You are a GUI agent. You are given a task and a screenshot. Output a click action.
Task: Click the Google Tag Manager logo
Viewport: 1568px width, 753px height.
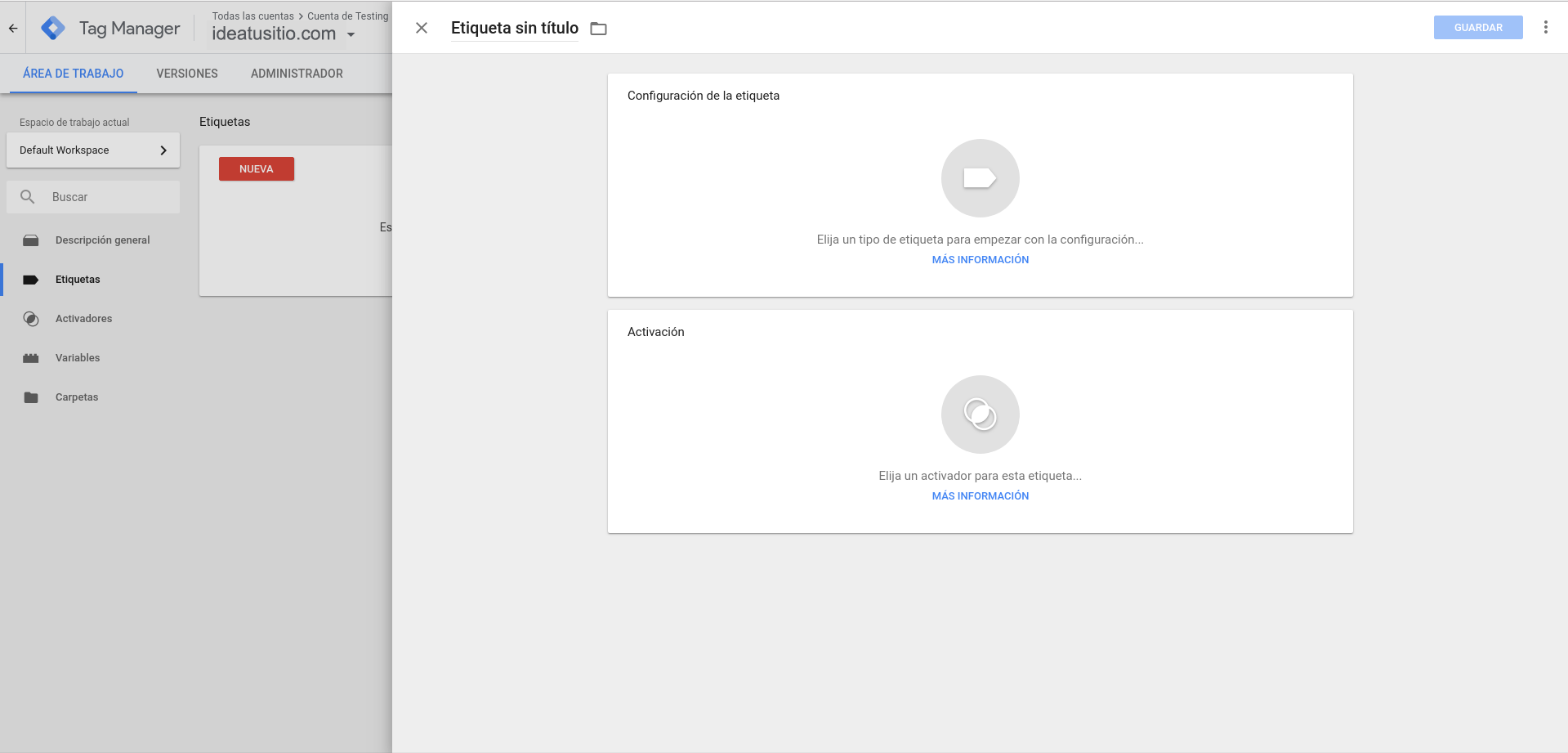(53, 28)
